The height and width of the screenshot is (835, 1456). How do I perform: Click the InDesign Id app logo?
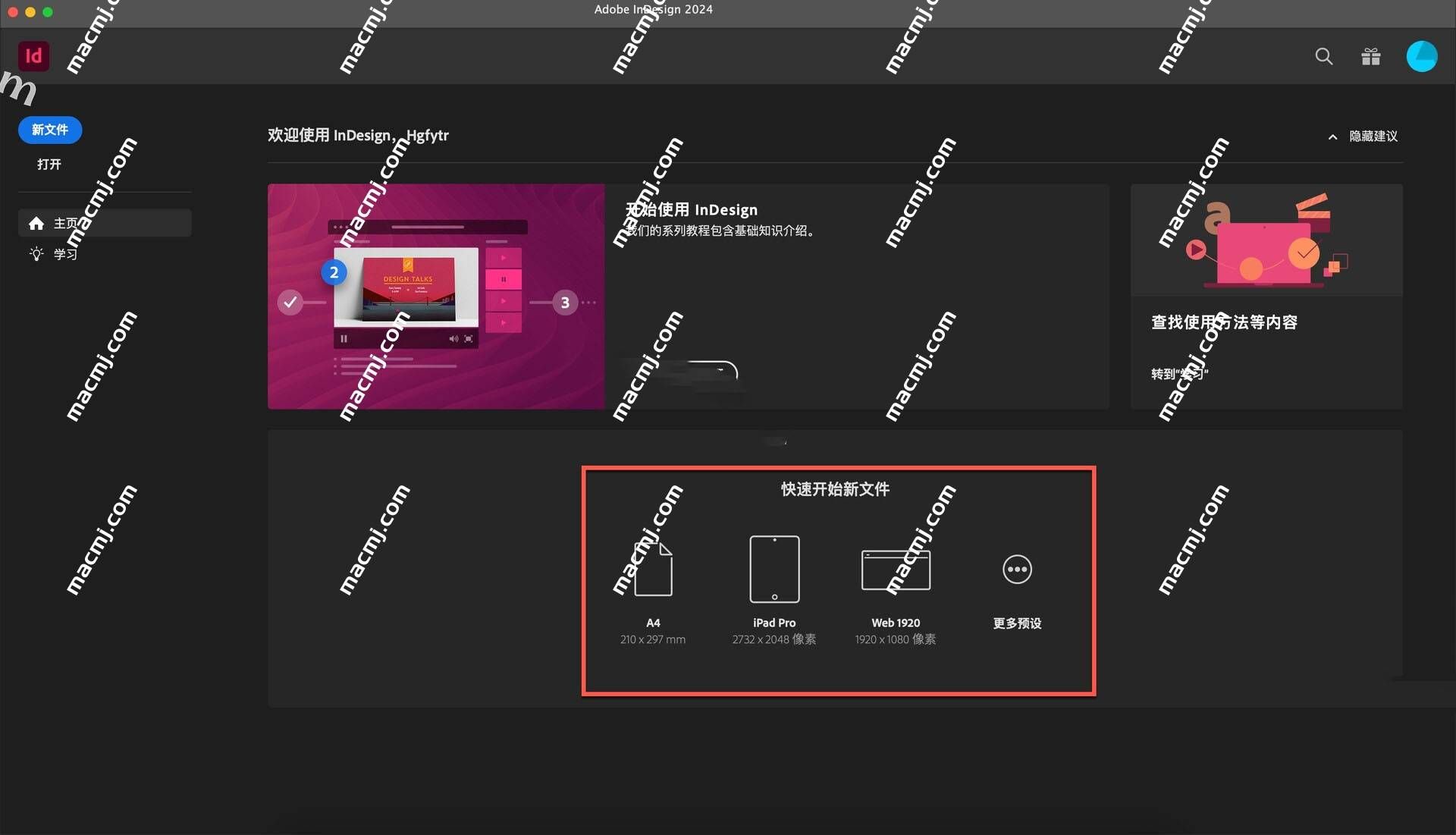[x=33, y=56]
